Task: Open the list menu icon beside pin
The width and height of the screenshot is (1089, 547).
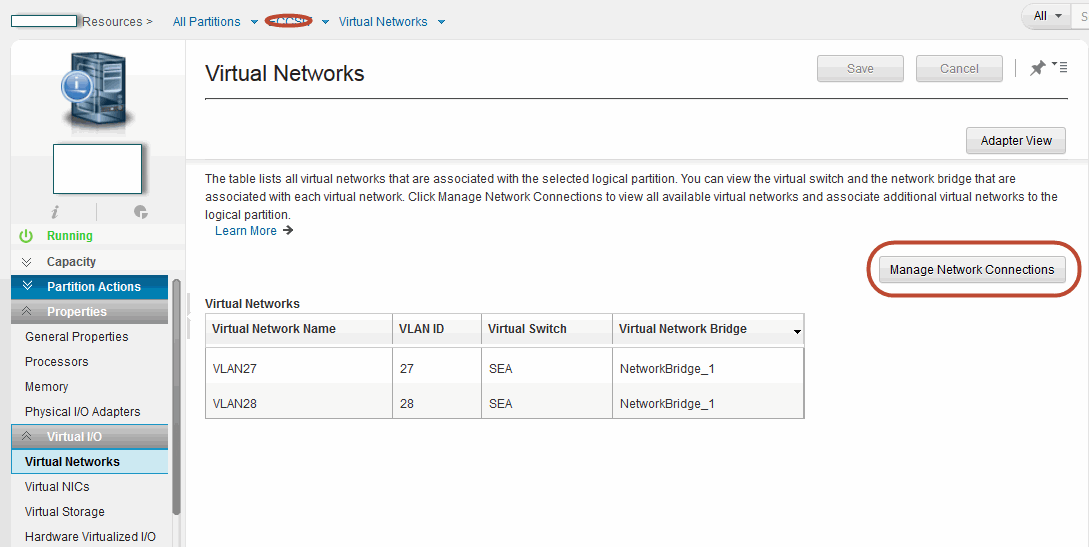Action: [1059, 67]
